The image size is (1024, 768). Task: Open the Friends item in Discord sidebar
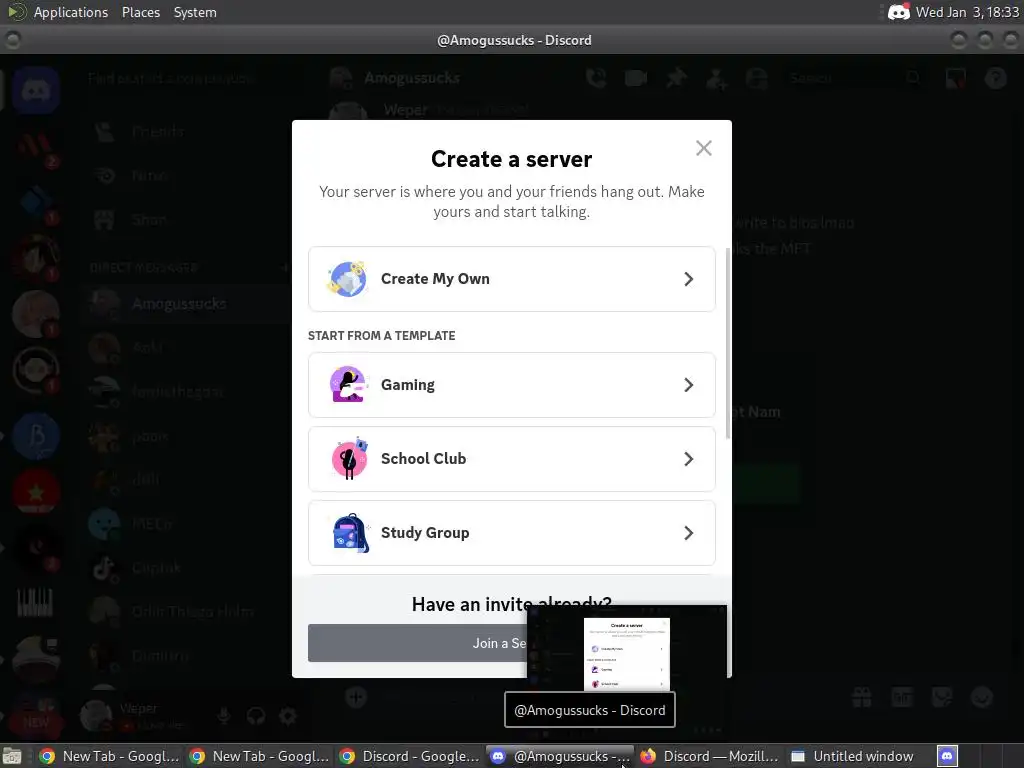(x=186, y=131)
